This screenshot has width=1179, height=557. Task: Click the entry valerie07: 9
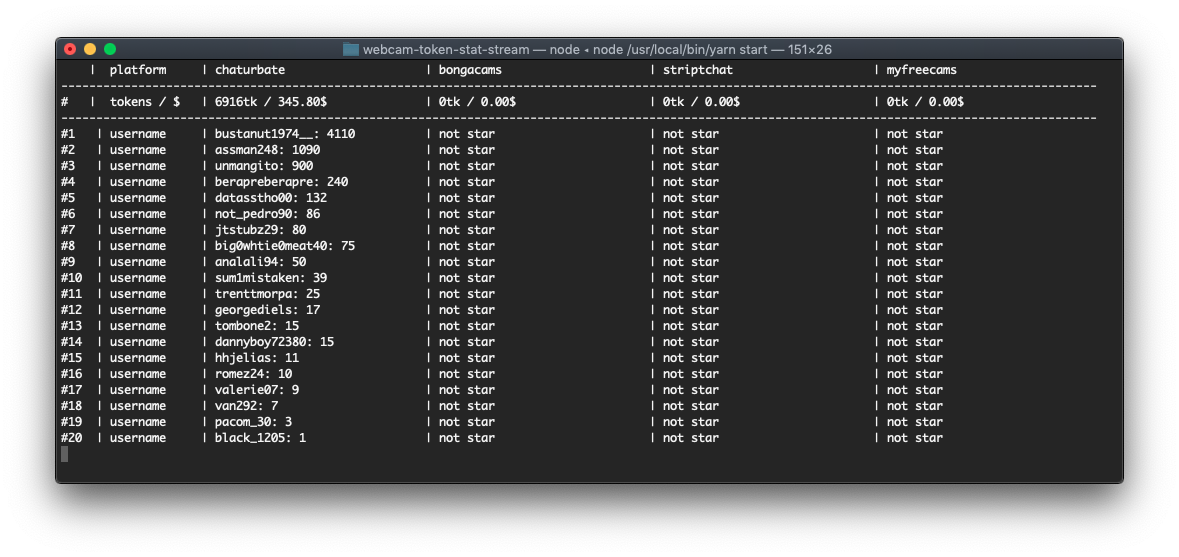256,389
